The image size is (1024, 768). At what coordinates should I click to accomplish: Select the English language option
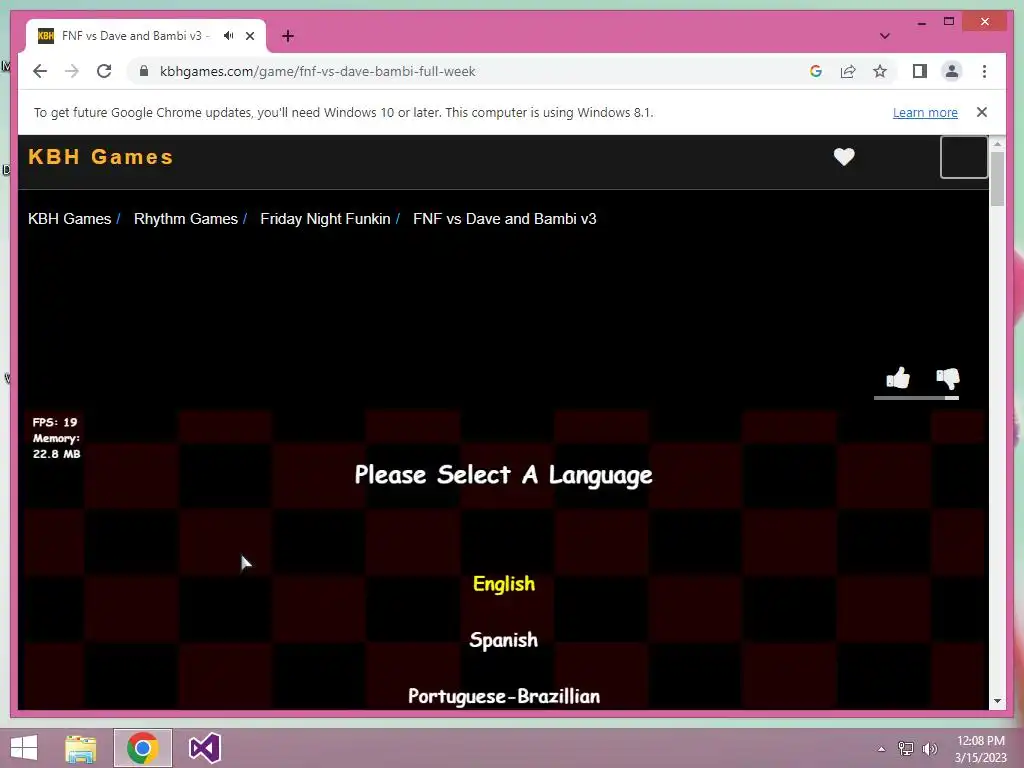(504, 584)
